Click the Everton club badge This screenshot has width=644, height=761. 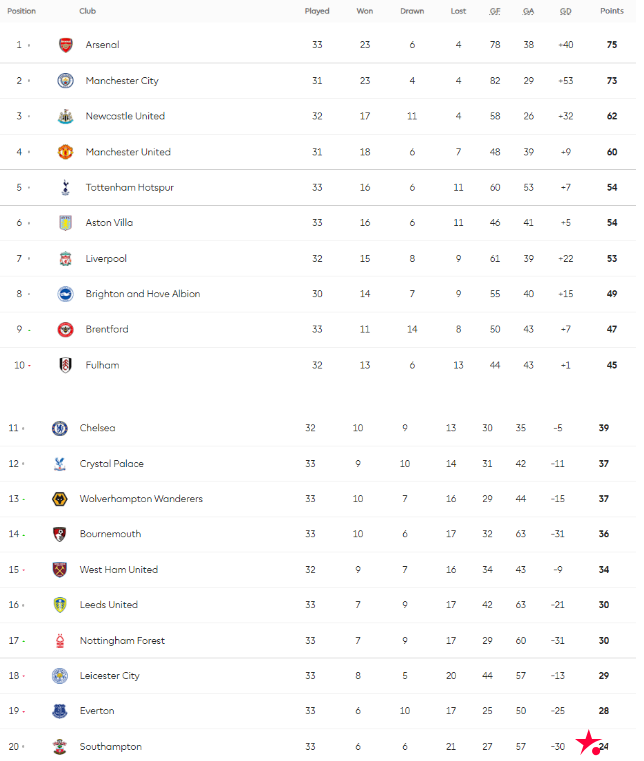[60, 711]
